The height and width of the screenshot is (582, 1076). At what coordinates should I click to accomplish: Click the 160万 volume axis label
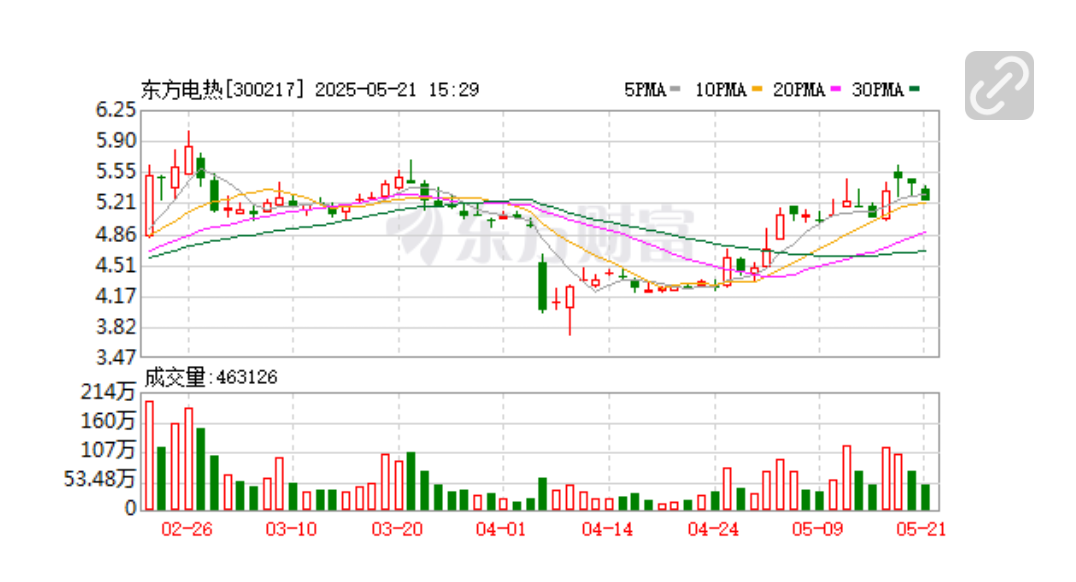click(x=108, y=421)
